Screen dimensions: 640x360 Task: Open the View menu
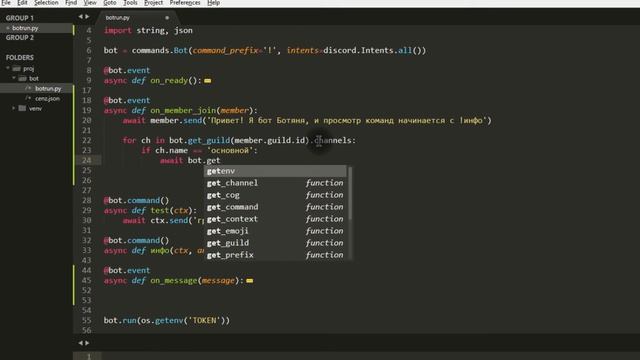click(x=90, y=2)
